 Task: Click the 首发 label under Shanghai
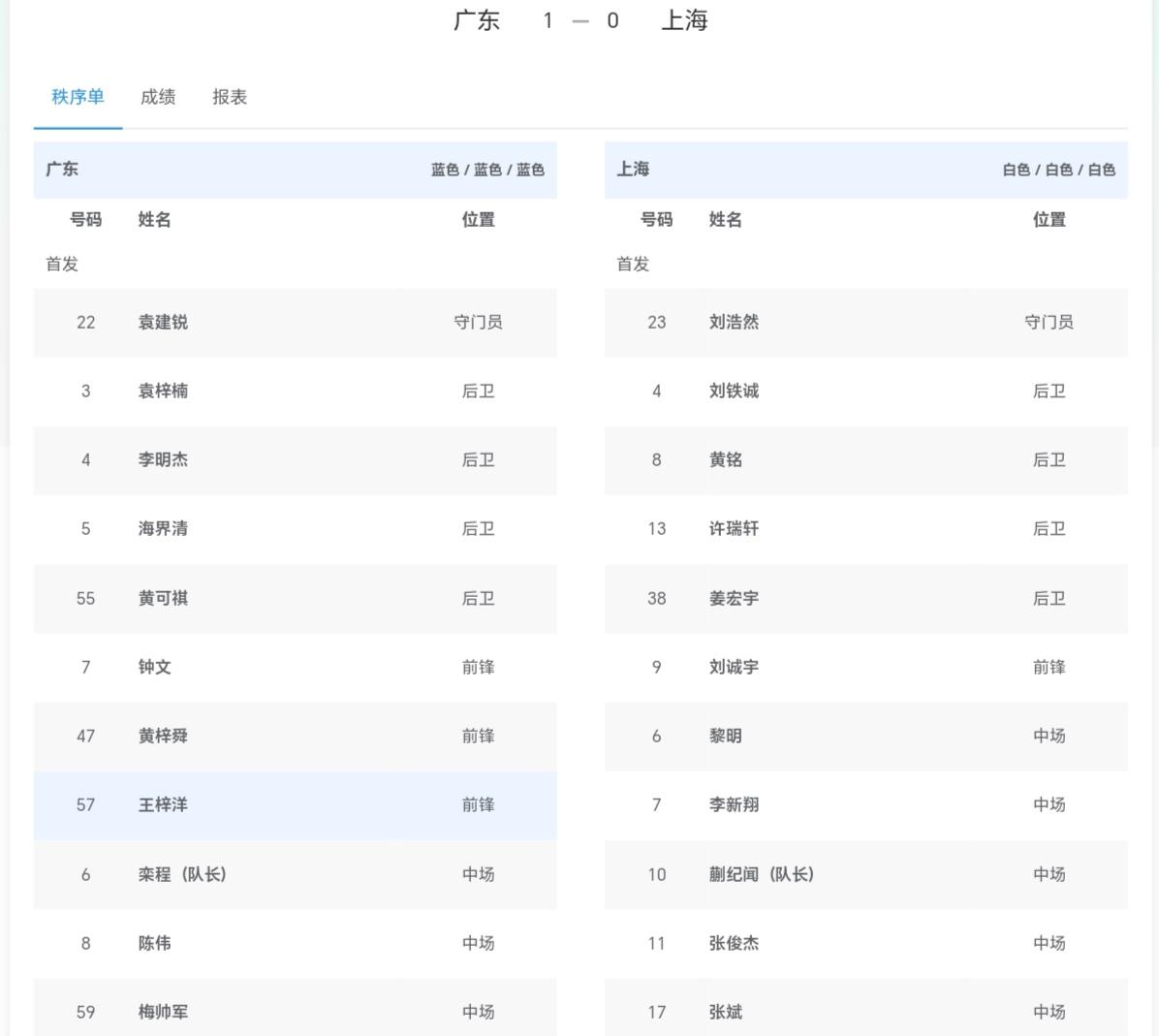[x=633, y=264]
